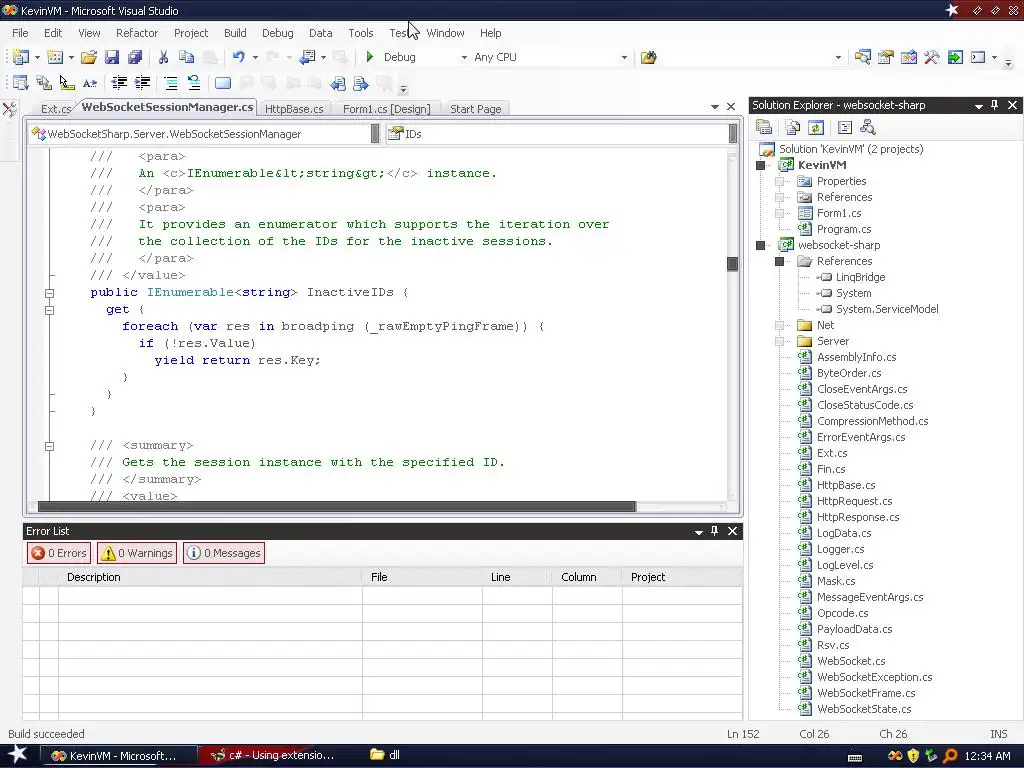1024x768 pixels.
Task: Select WebSocket.cs in Solution Explorer
Action: point(851,661)
